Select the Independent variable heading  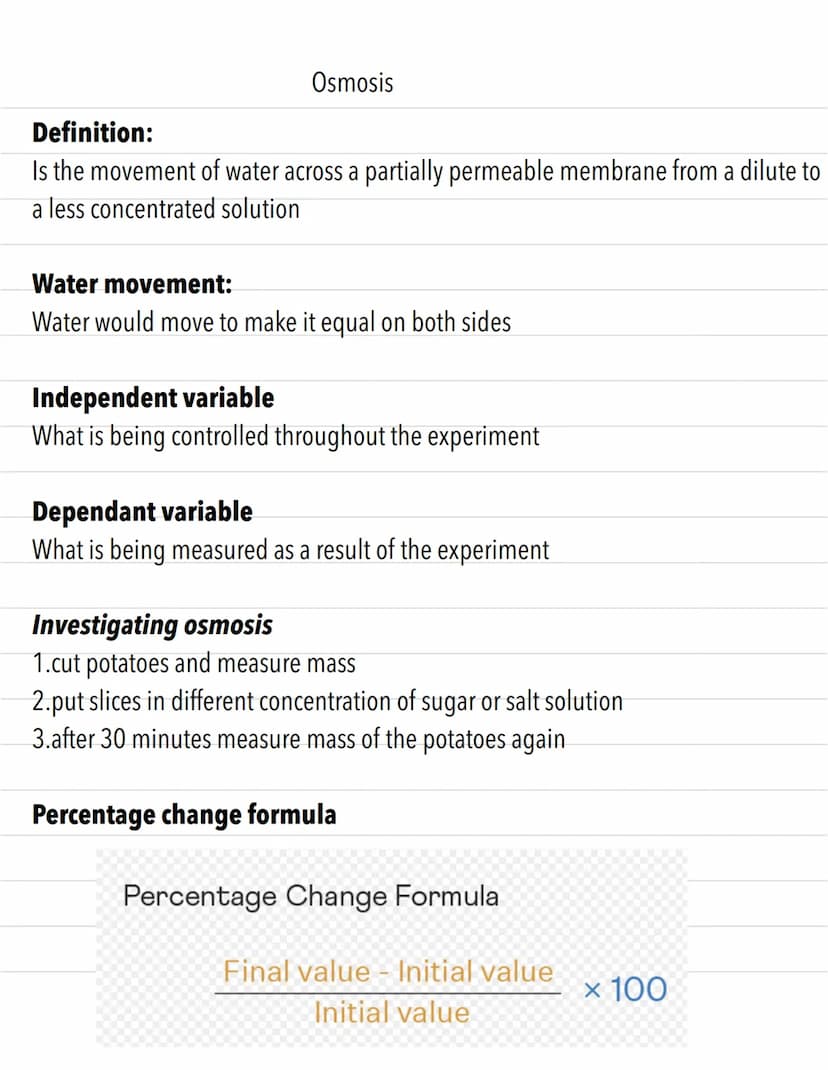coord(153,398)
